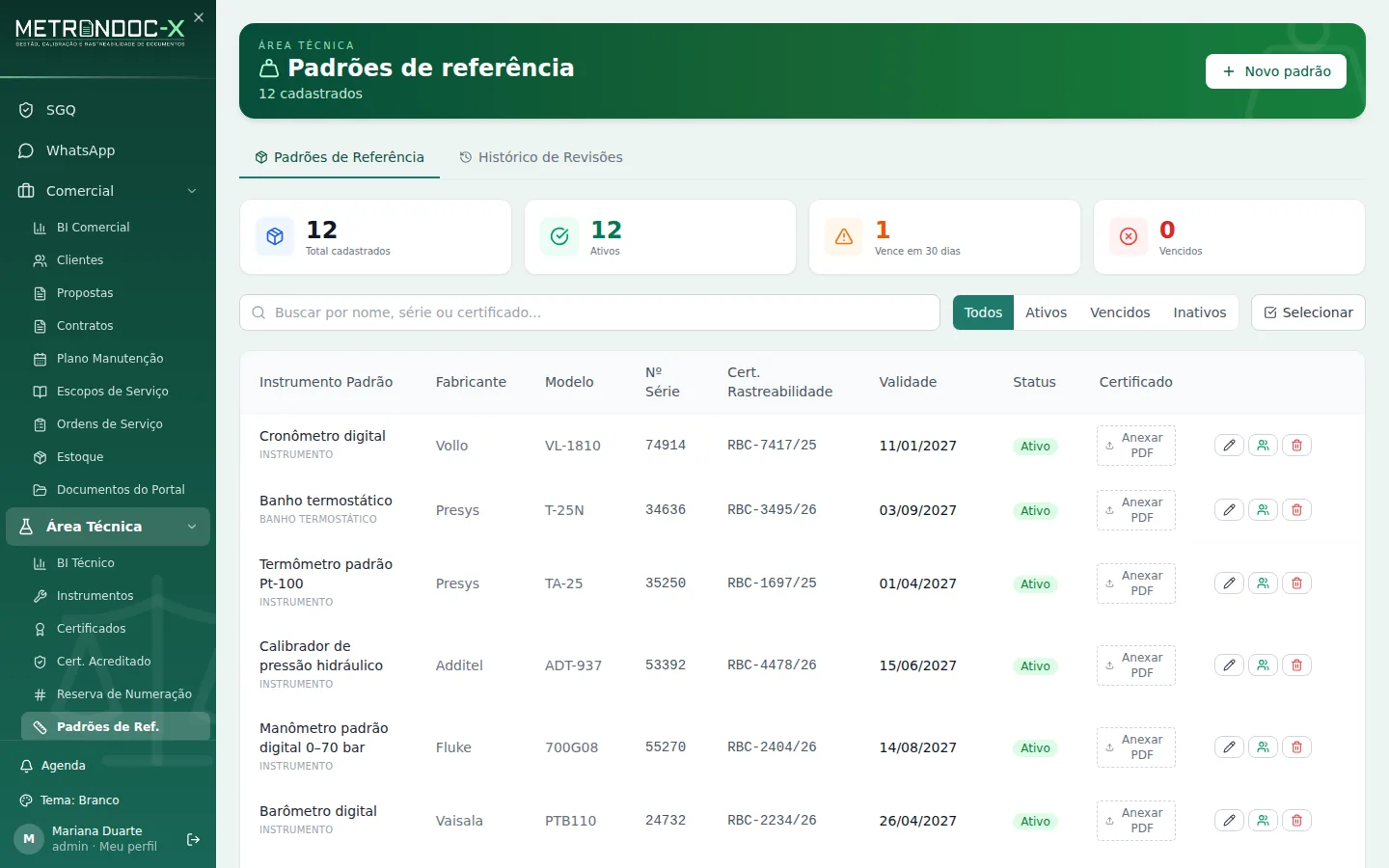Image resolution: width=1389 pixels, height=868 pixels.
Task: Open users icon for Termômetro padrão Pt-100
Action: tap(1263, 583)
